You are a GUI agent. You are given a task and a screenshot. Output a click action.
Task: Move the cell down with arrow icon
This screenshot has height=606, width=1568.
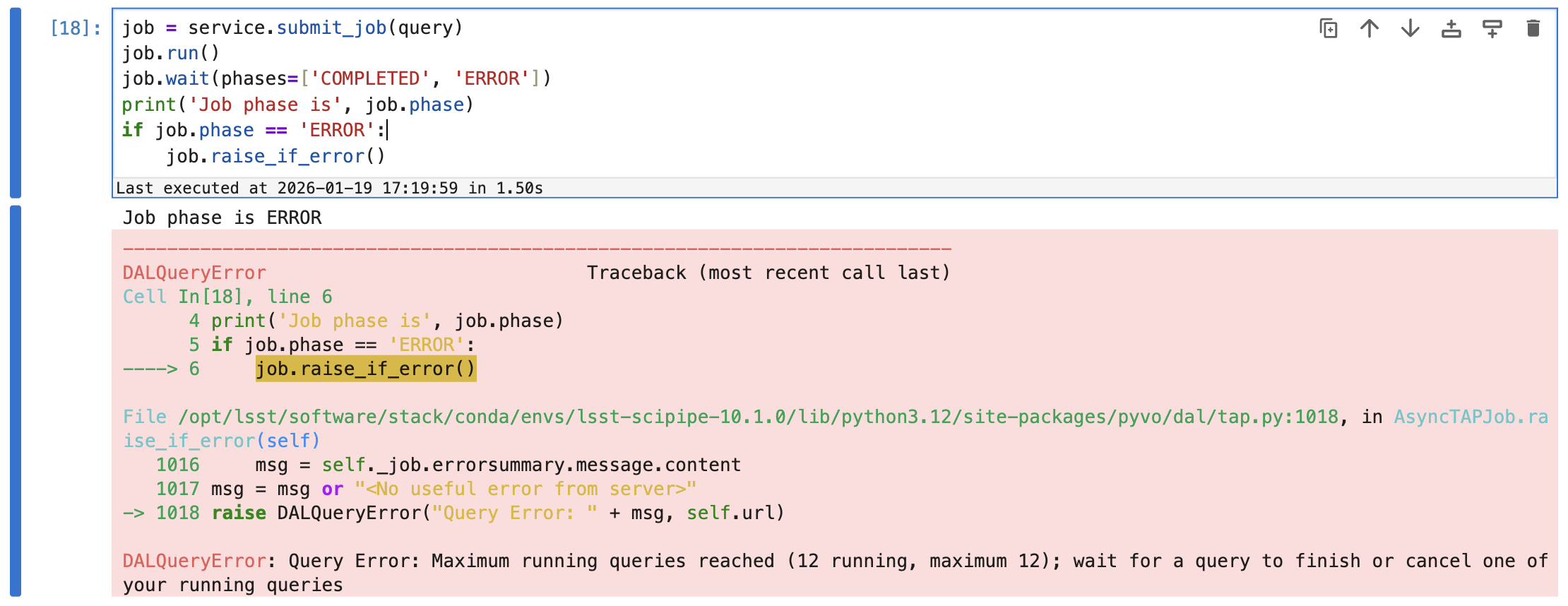coord(1410,28)
